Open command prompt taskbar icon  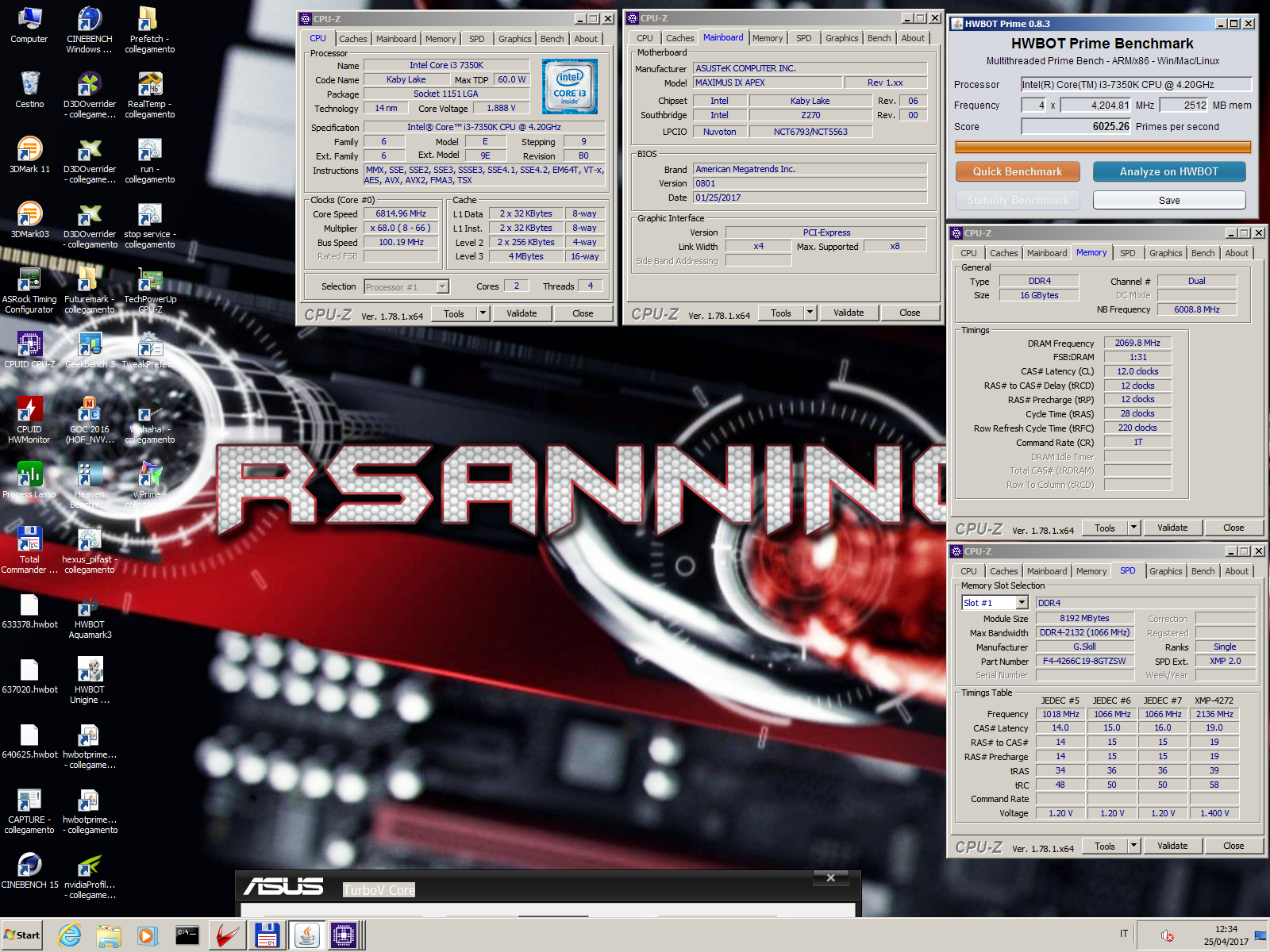(187, 935)
